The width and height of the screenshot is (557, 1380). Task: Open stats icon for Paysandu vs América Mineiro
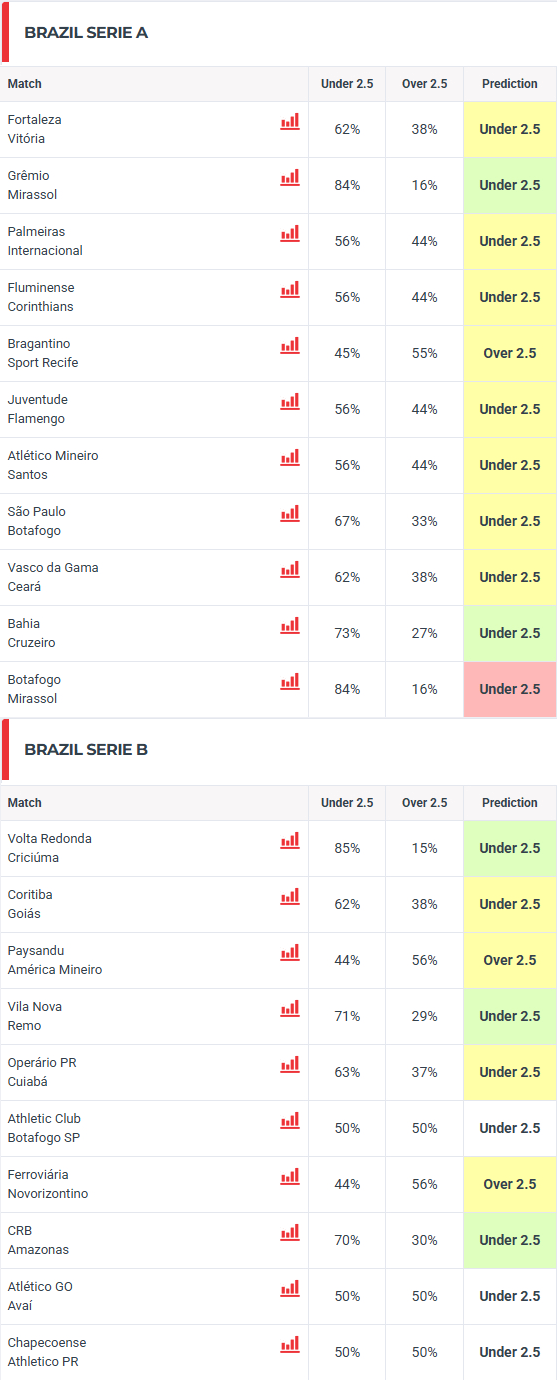tap(290, 952)
